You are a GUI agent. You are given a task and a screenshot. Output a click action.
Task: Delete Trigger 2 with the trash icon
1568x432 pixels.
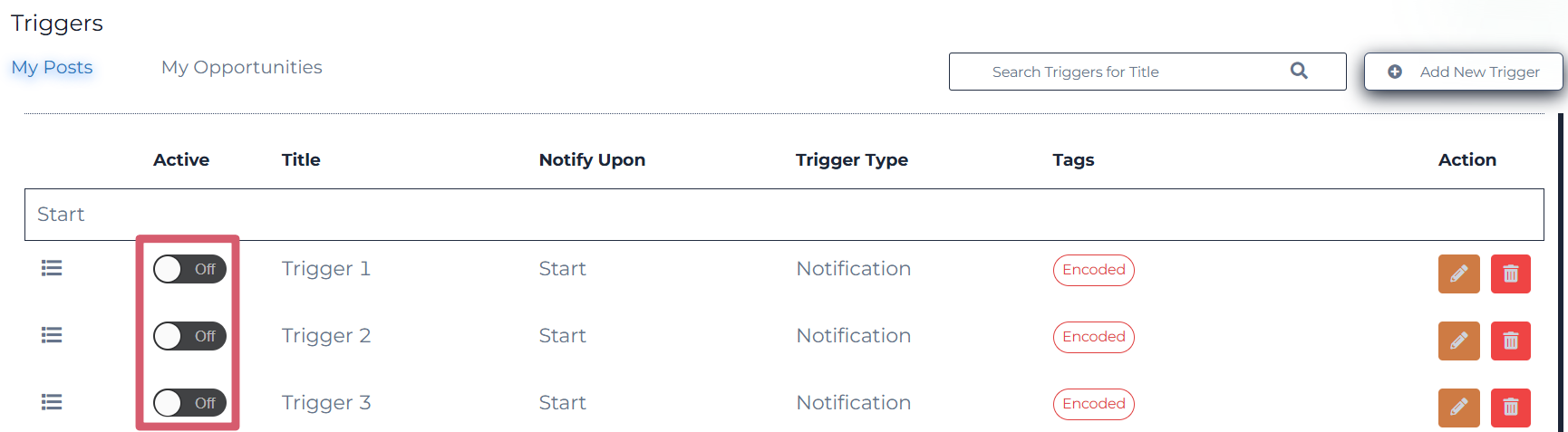(1510, 341)
